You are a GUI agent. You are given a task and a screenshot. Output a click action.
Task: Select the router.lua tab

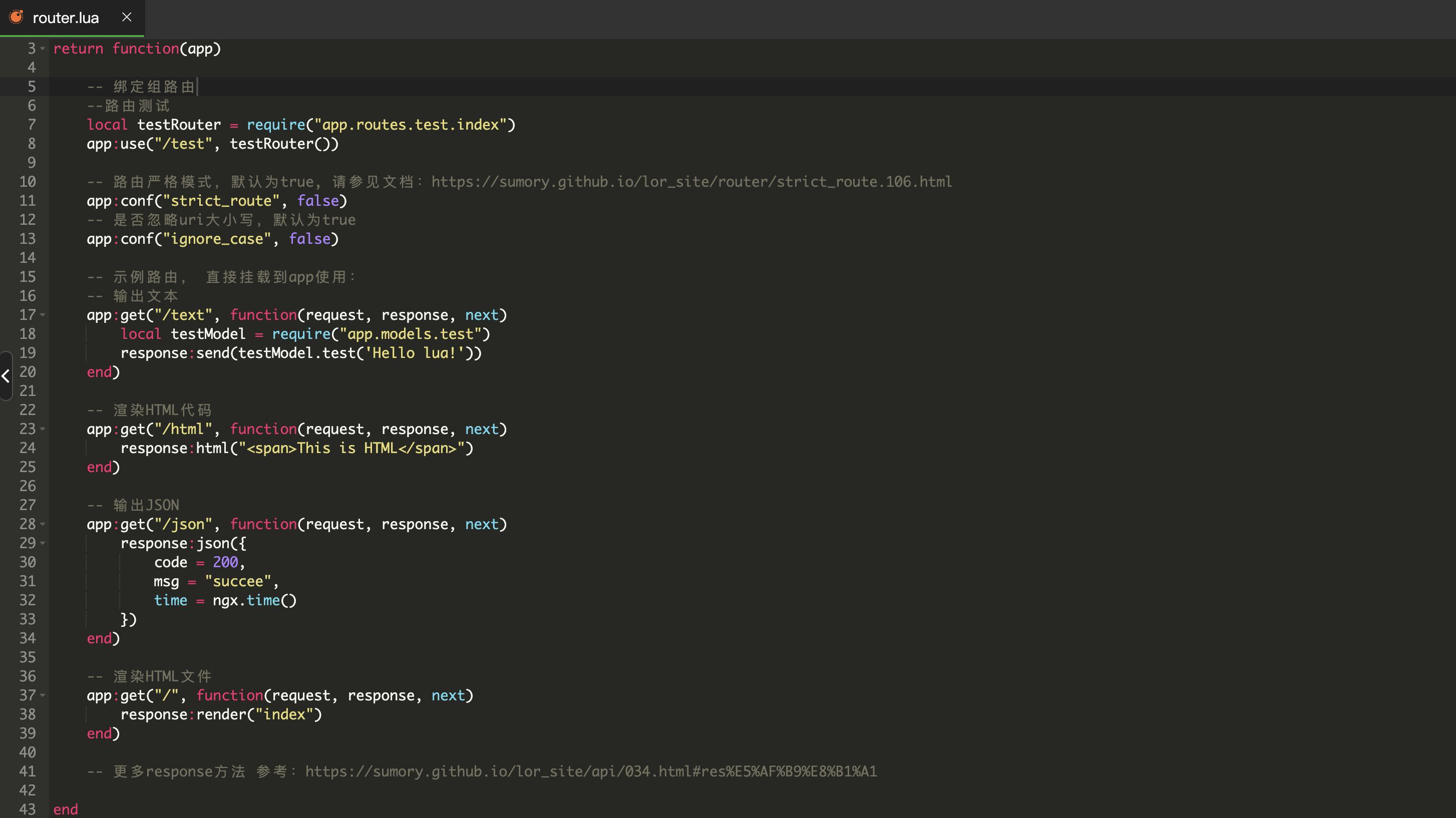[x=72, y=18]
